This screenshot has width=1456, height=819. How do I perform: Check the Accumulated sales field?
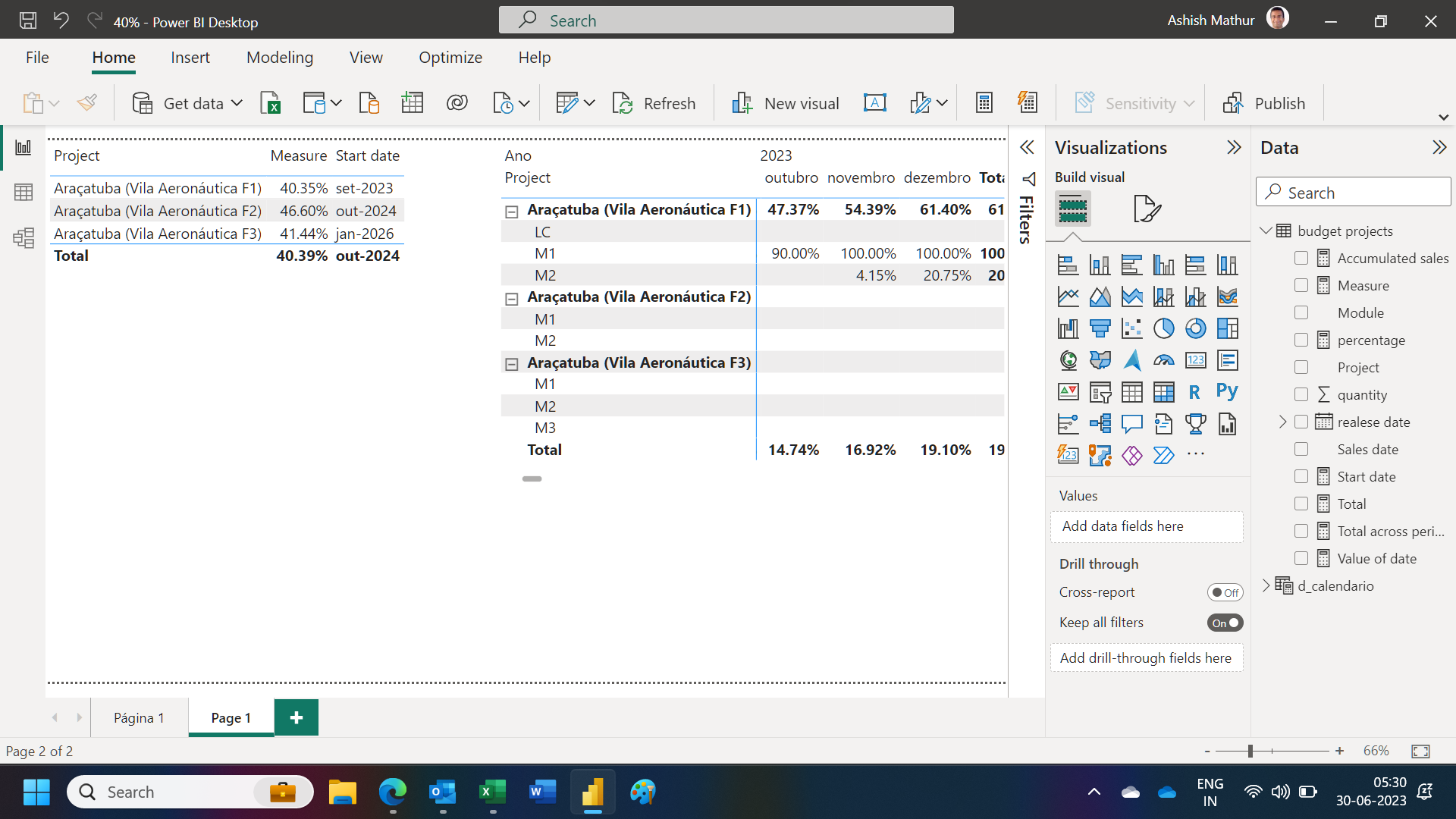pos(1301,258)
